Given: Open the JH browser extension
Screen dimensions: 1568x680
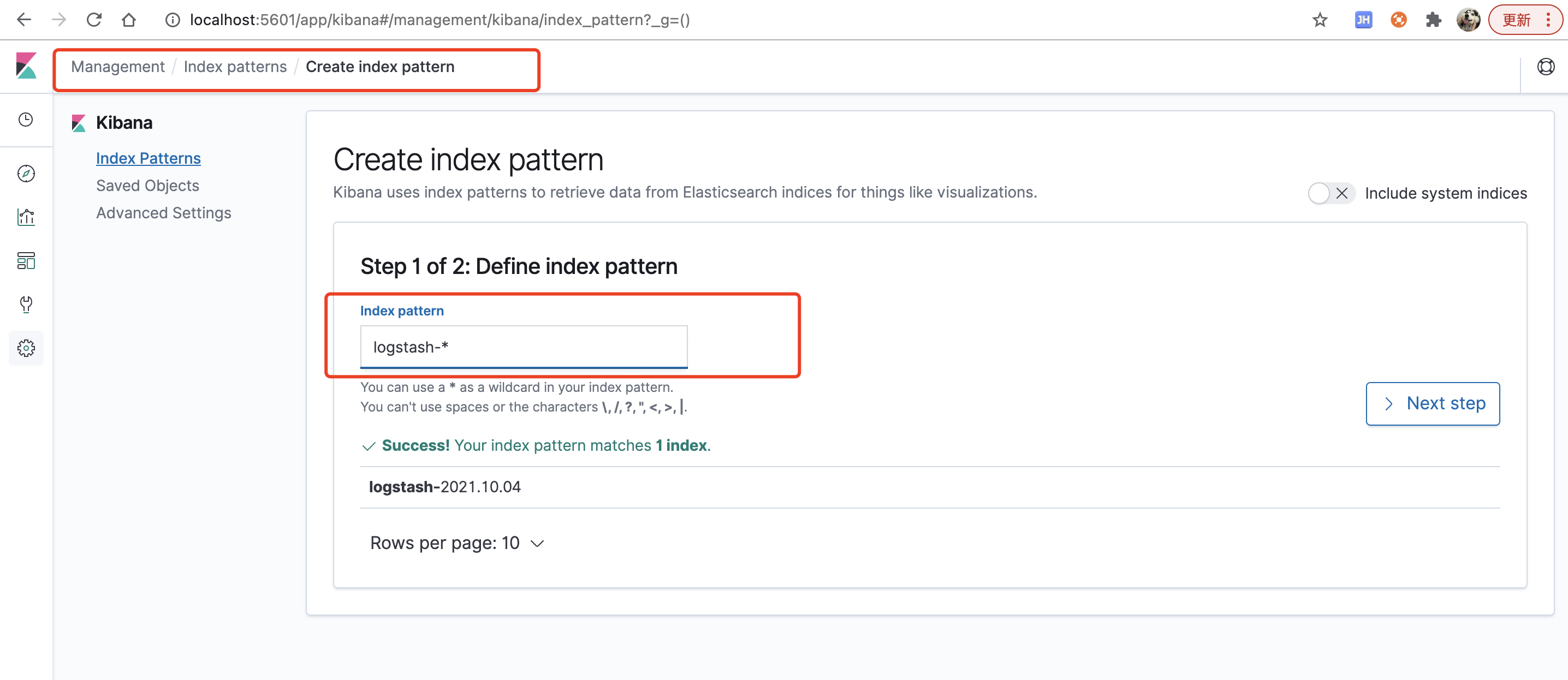Looking at the screenshot, I should click(1363, 20).
